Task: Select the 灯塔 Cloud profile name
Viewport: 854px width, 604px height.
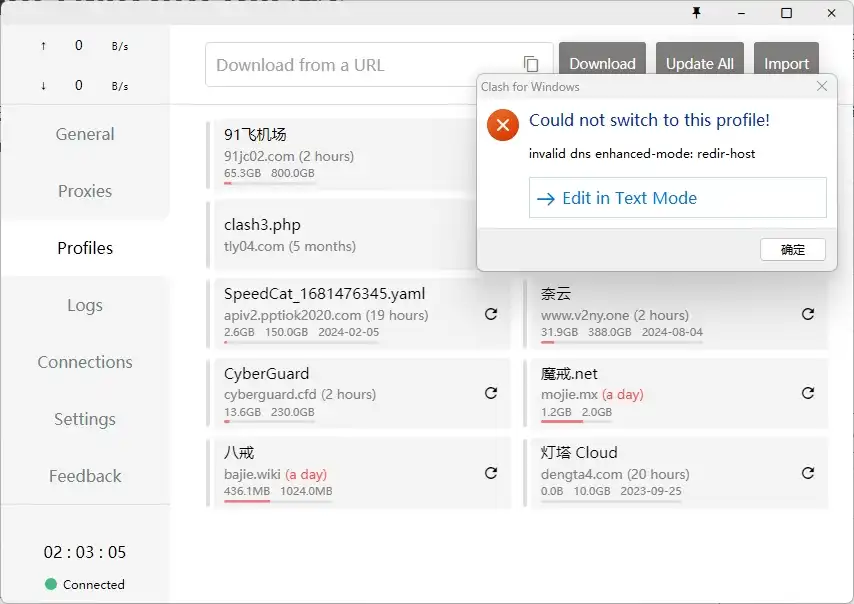Action: coord(579,453)
